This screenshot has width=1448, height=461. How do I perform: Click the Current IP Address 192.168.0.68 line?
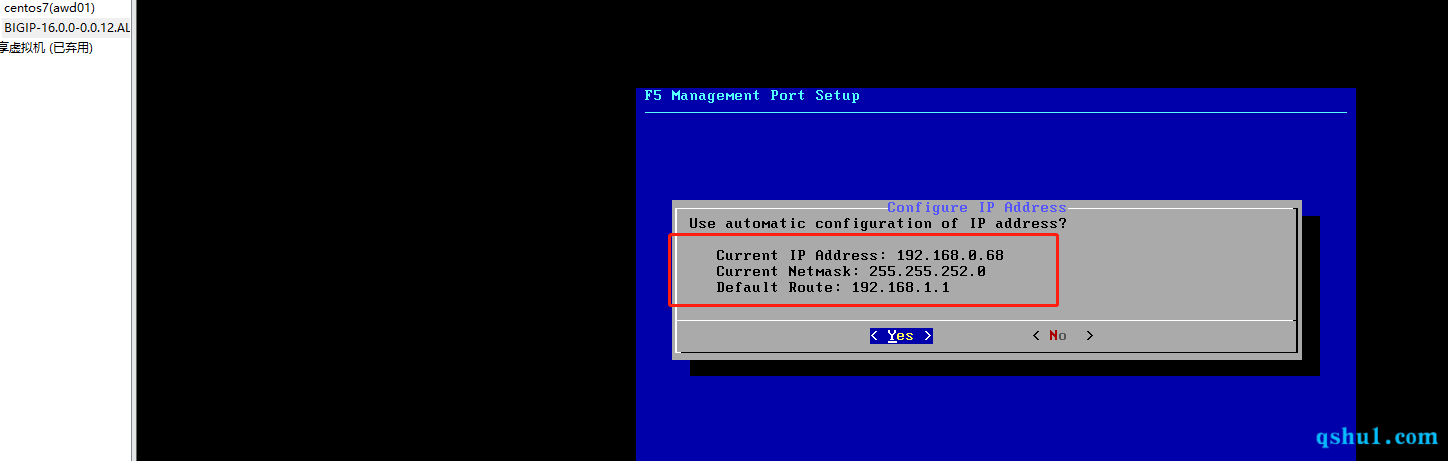pos(859,256)
